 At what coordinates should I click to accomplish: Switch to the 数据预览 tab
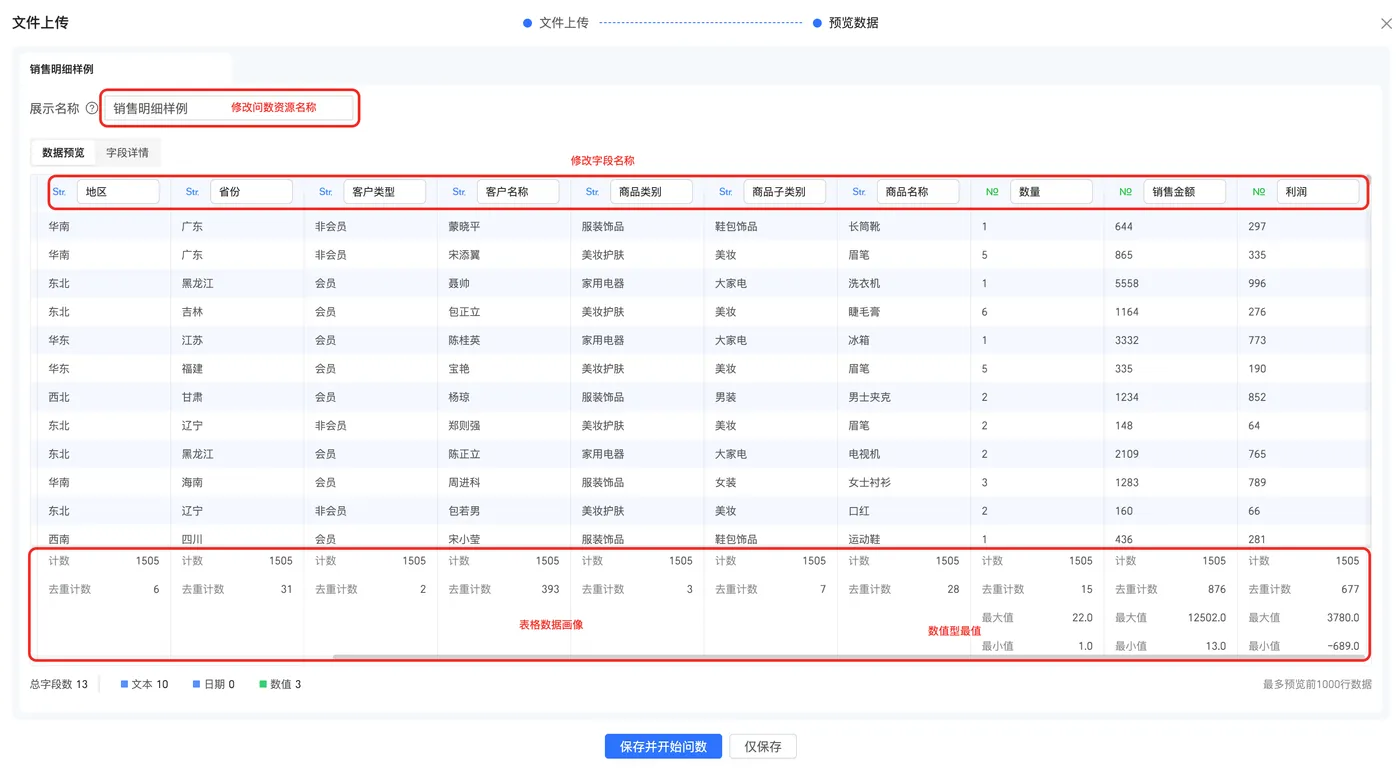63,153
